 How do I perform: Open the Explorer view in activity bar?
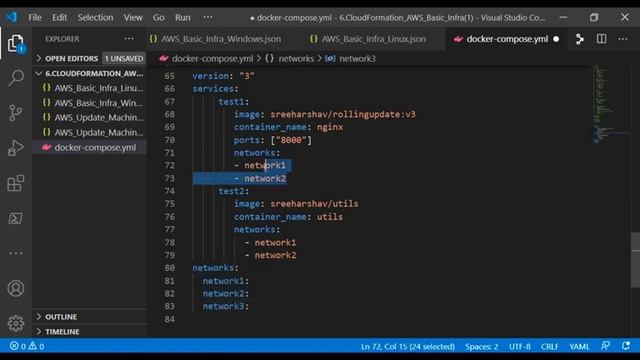point(16,43)
